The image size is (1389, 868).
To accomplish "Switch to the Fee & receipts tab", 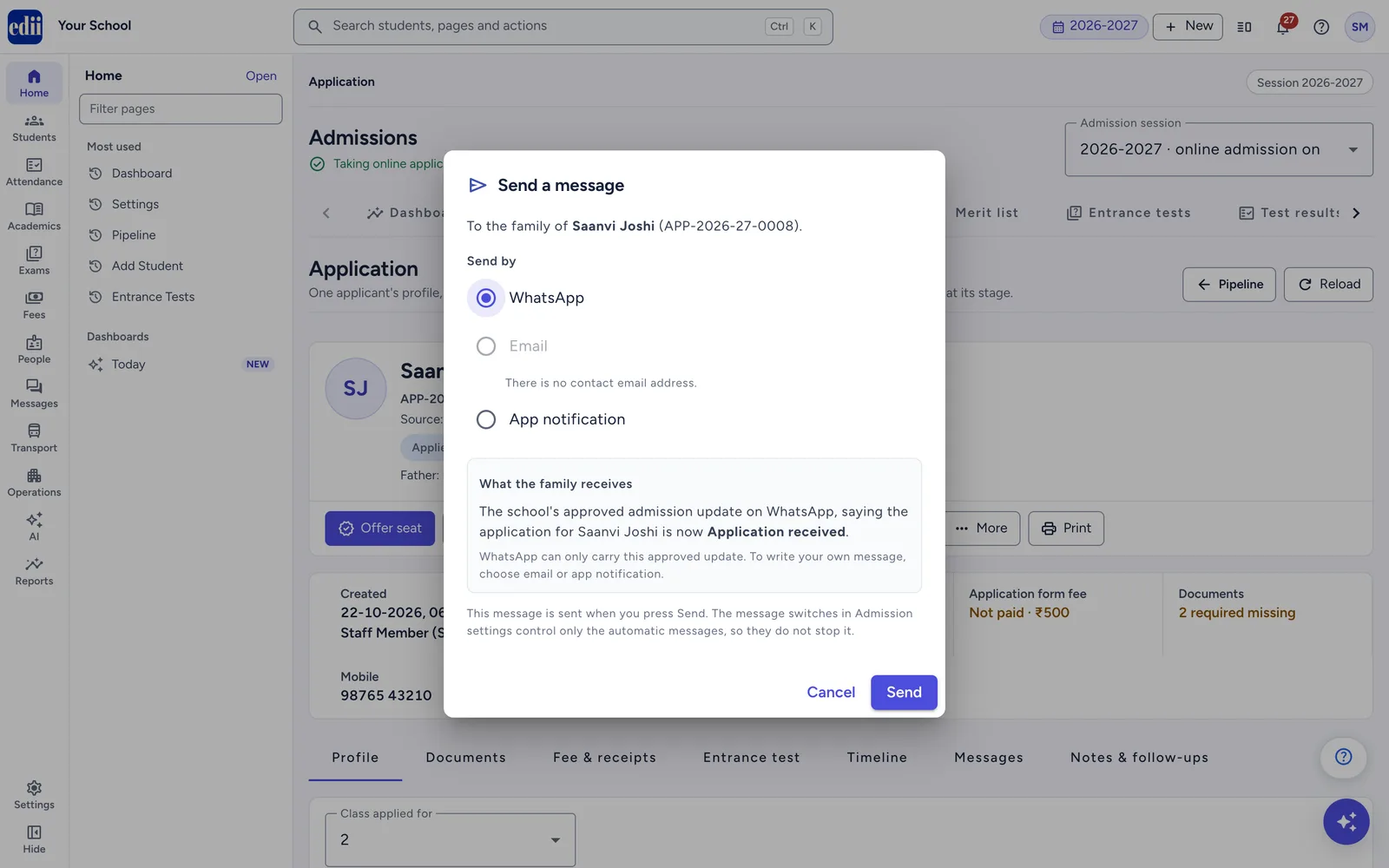I will pos(604,758).
